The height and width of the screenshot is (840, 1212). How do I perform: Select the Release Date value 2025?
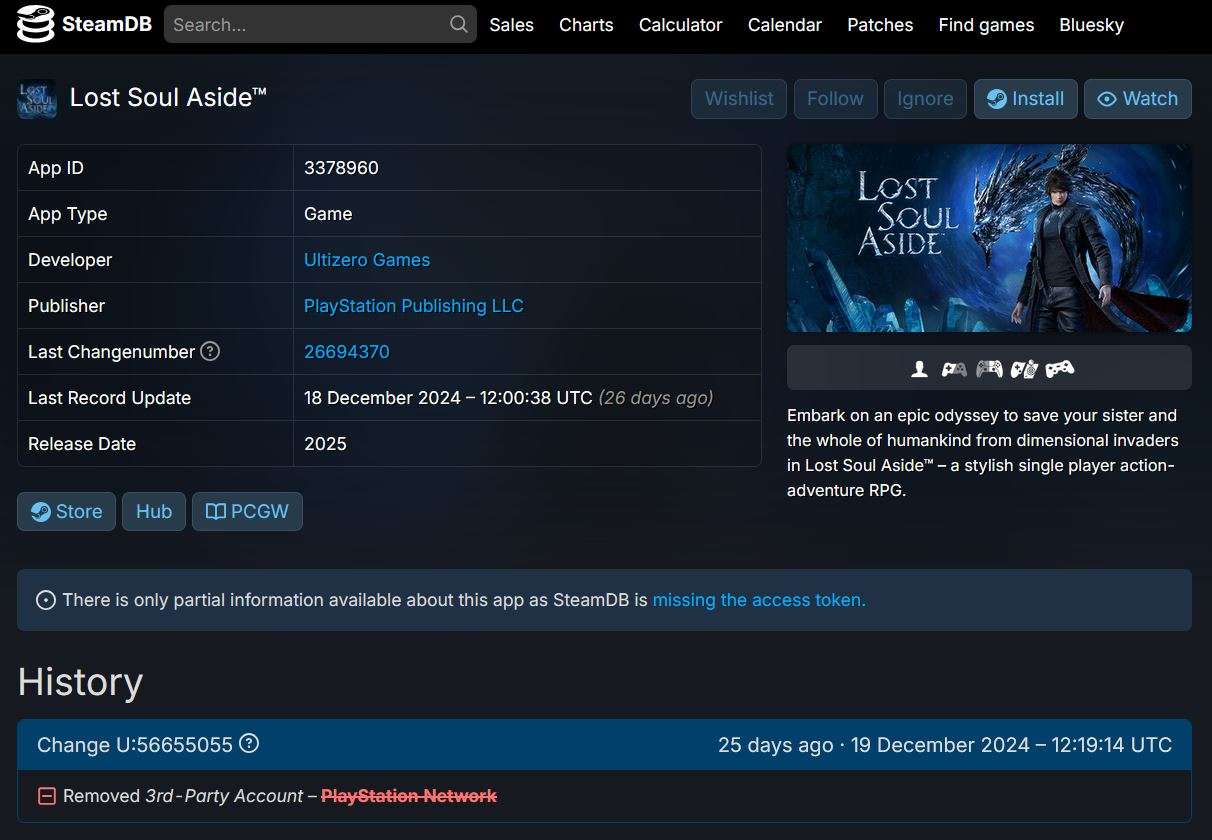[x=325, y=444]
